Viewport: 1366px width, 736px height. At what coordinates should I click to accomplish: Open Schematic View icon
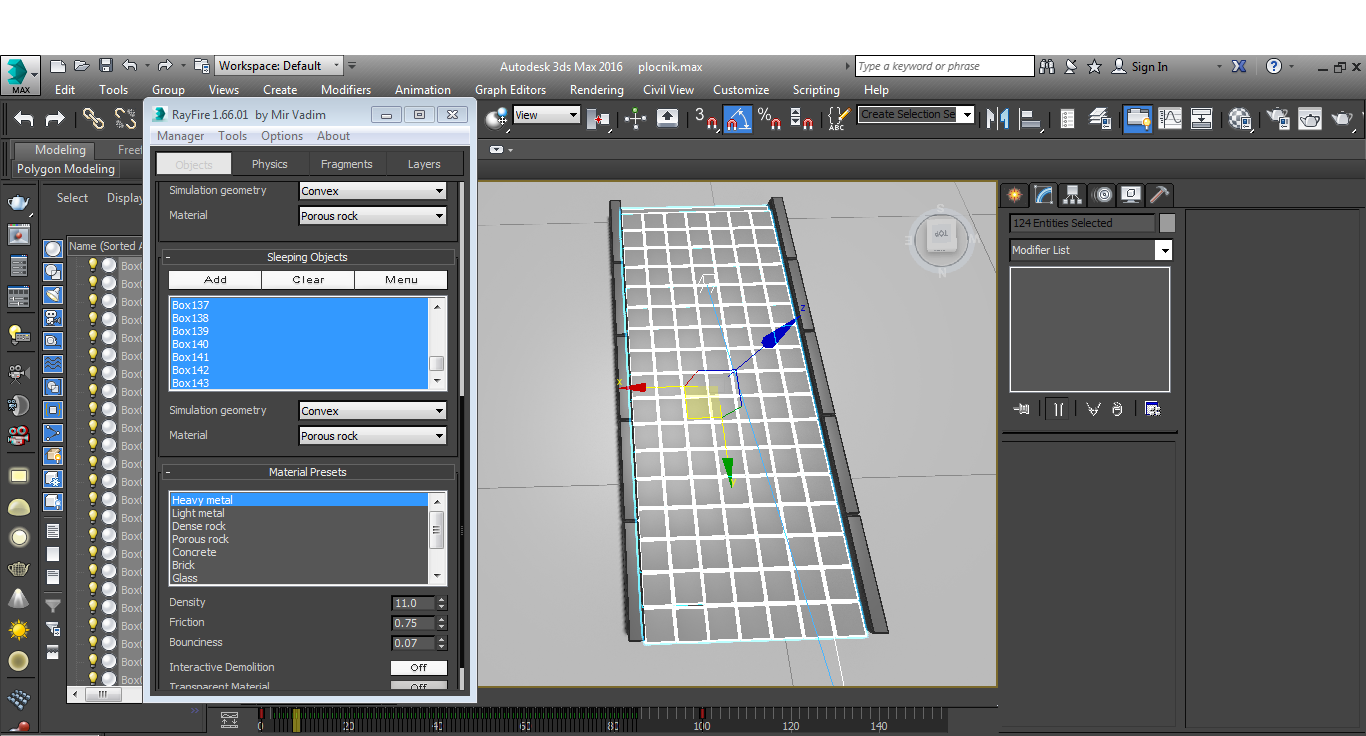click(x=1202, y=118)
